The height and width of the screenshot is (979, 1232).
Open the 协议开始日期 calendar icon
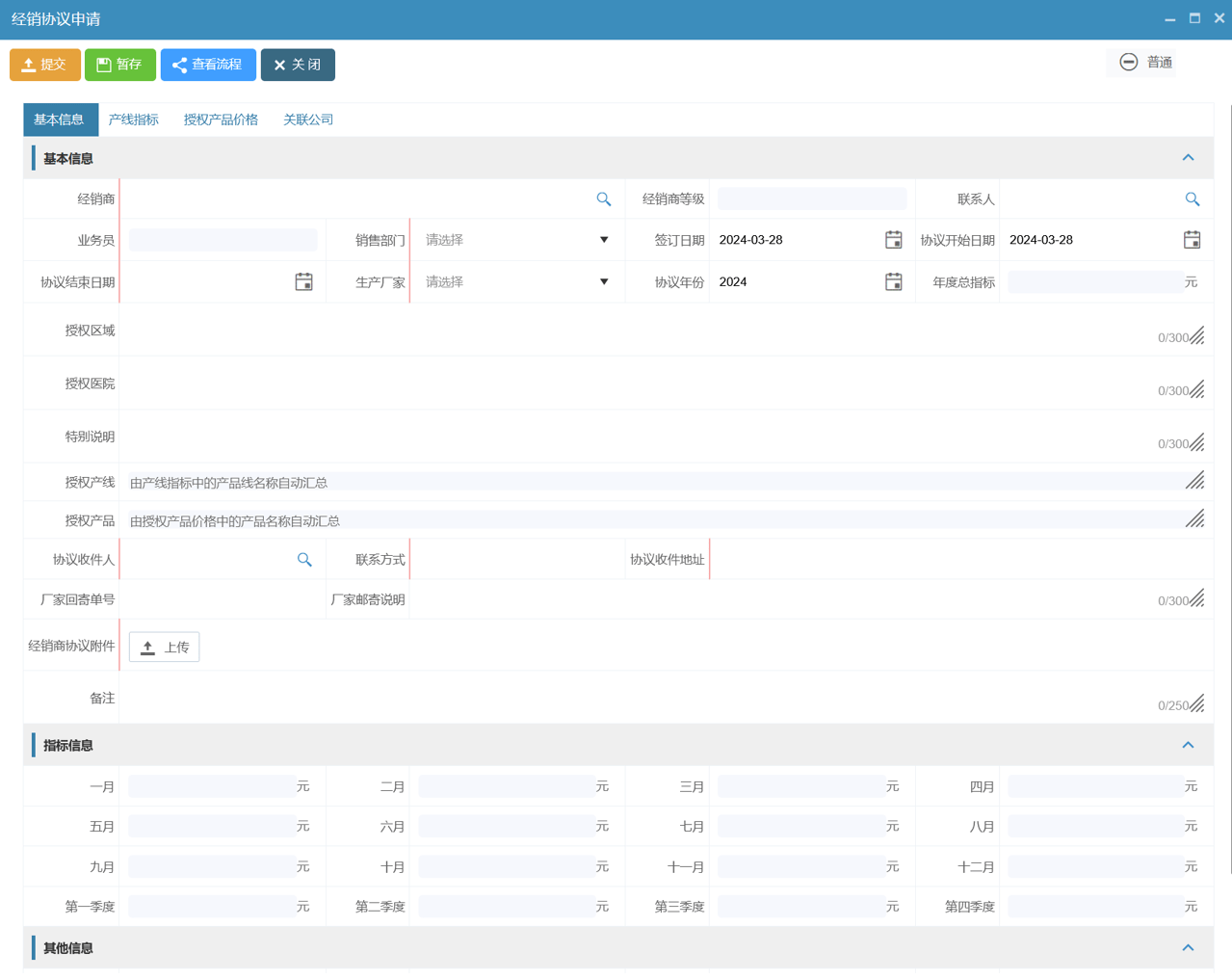pyautogui.click(x=1192, y=240)
